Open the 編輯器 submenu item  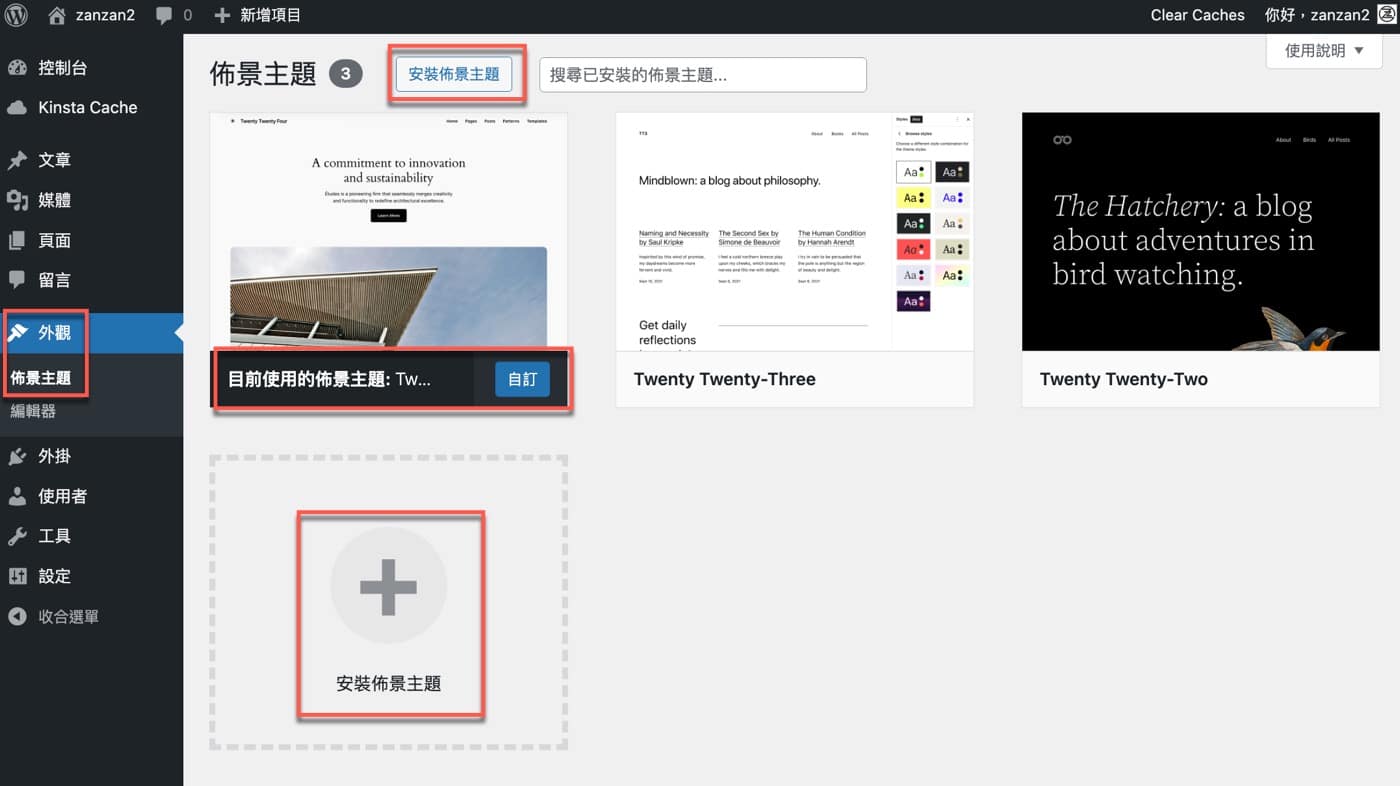click(x=33, y=411)
